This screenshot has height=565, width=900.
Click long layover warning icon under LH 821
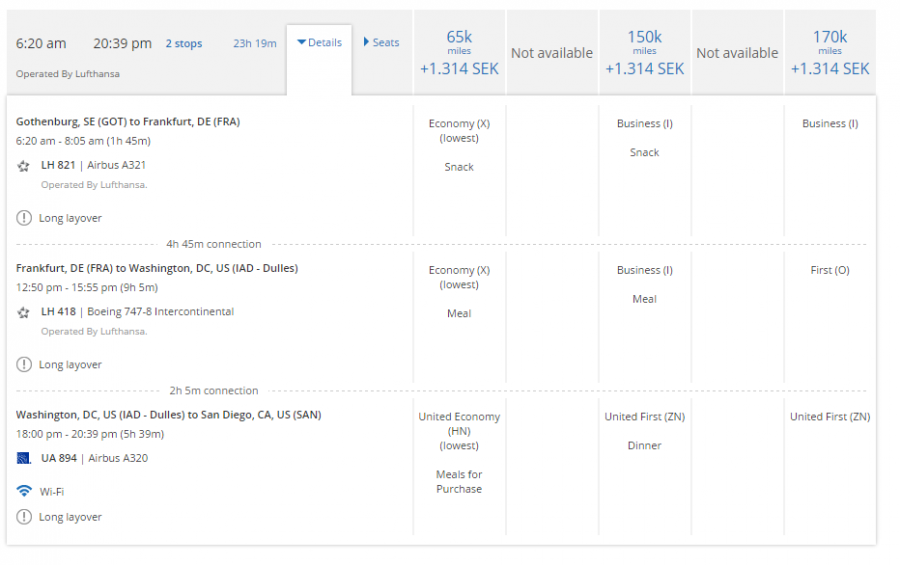(23, 218)
